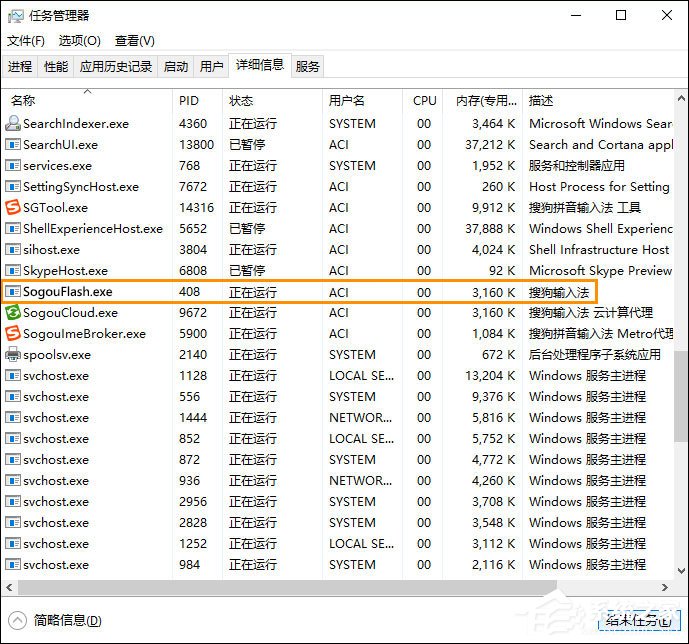Click the spoolsv.exe printer icon
Screen dimensions: 689x644
(x=13, y=355)
